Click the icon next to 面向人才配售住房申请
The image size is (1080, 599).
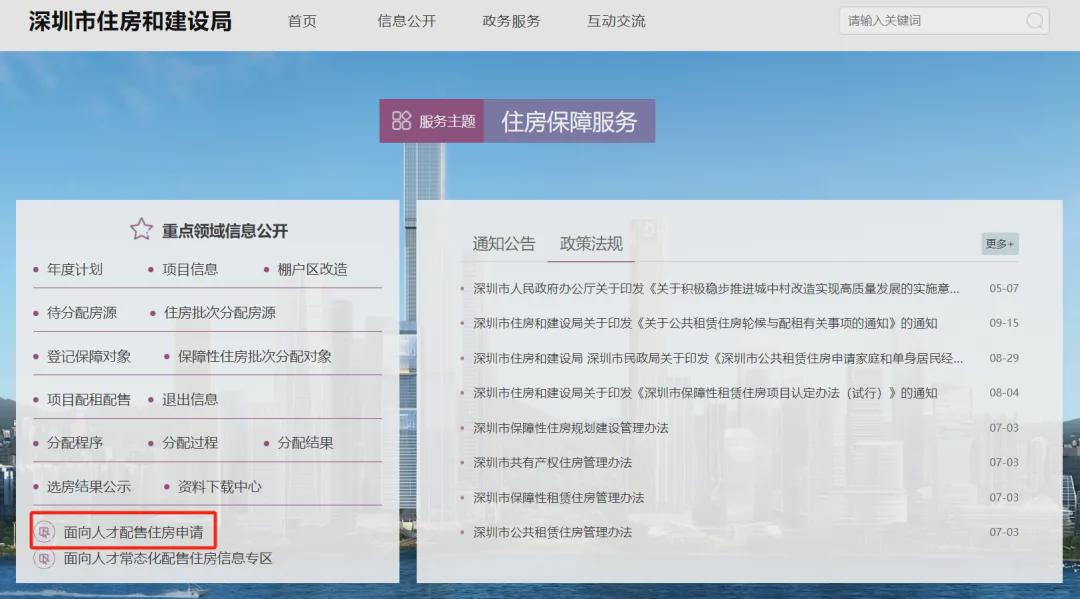point(44,532)
